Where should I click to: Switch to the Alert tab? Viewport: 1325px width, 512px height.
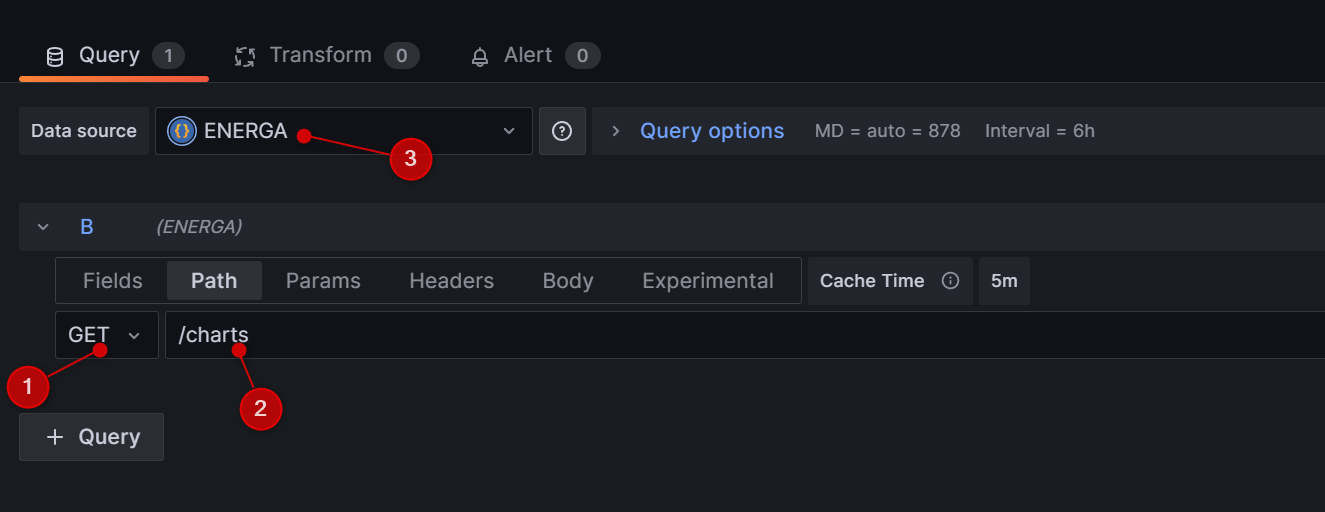pos(528,55)
